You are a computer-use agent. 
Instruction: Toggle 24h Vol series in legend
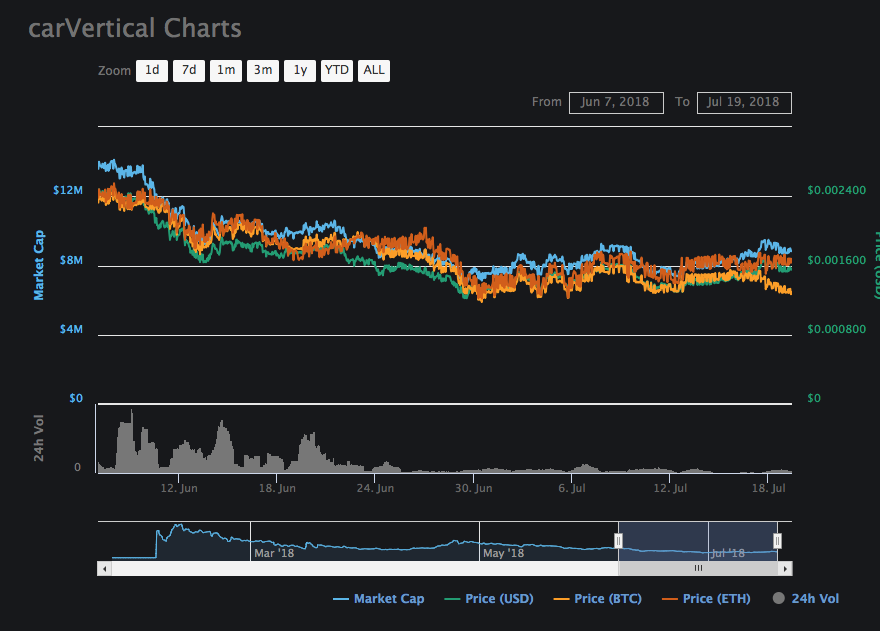(806, 599)
